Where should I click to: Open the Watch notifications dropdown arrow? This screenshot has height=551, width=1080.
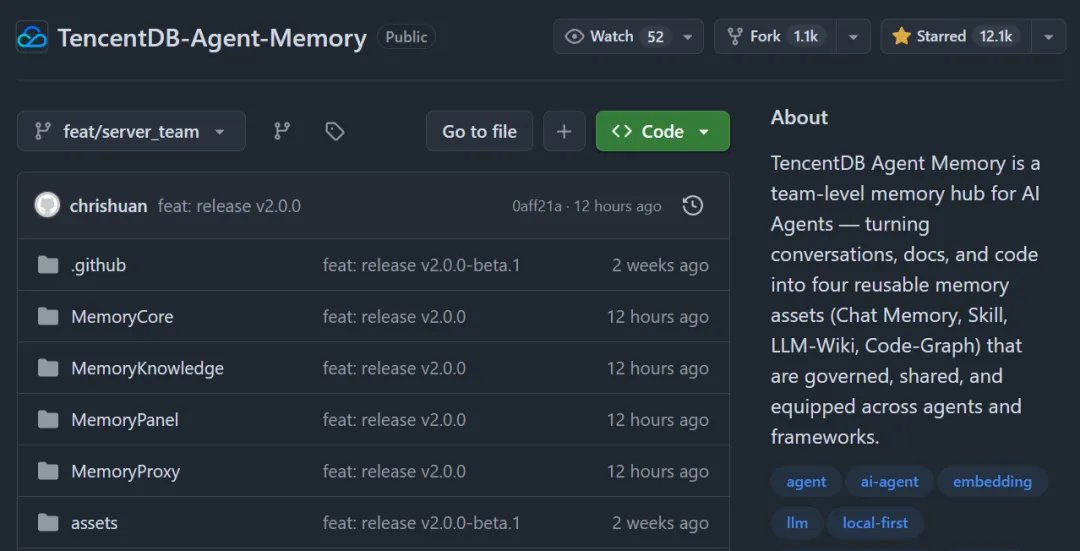pos(687,37)
